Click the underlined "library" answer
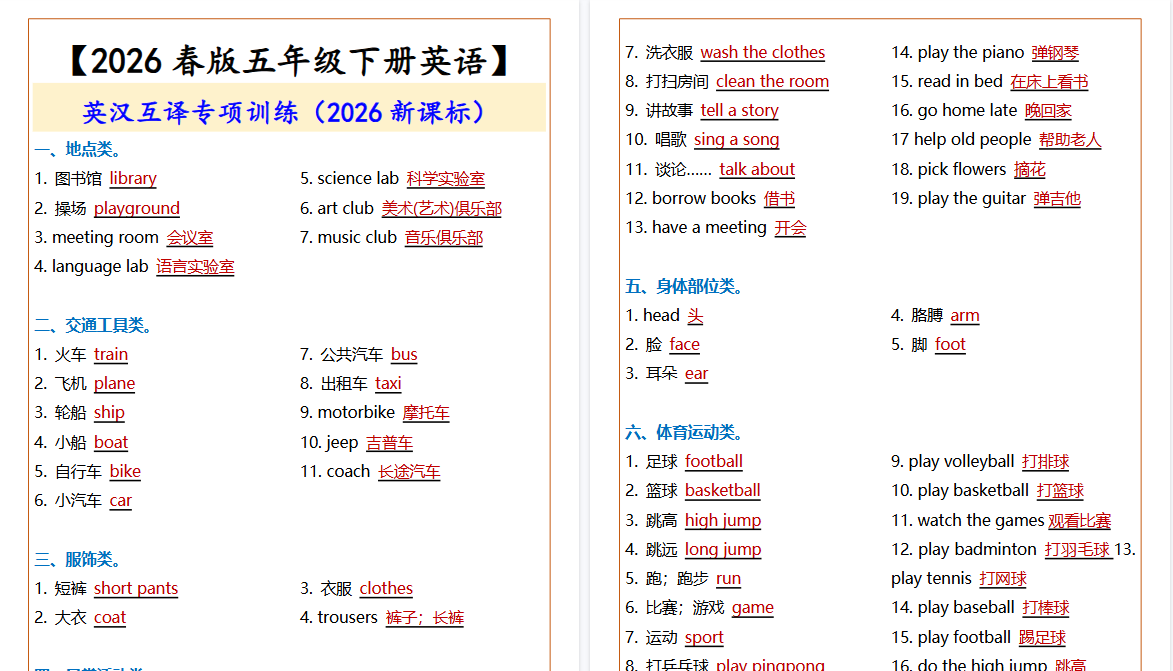1173x671 pixels. click(x=133, y=178)
